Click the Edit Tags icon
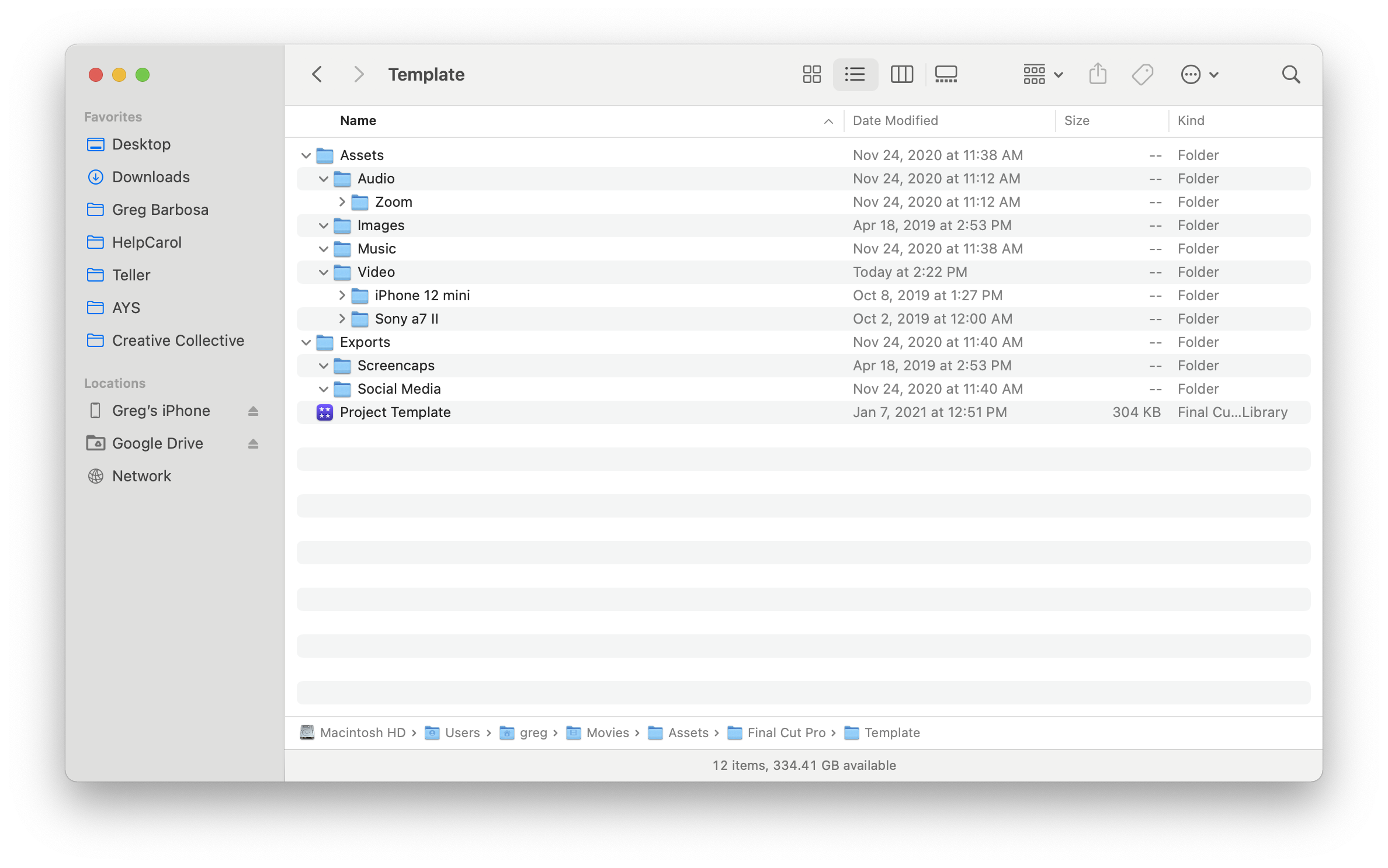Viewport: 1388px width, 868px height. point(1142,74)
